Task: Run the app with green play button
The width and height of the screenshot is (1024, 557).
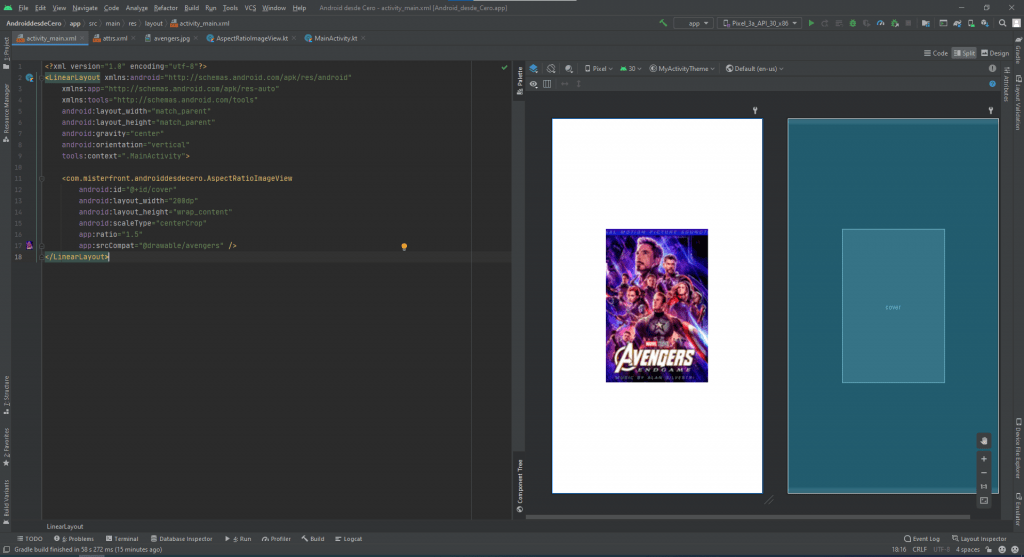Action: pyautogui.click(x=811, y=24)
